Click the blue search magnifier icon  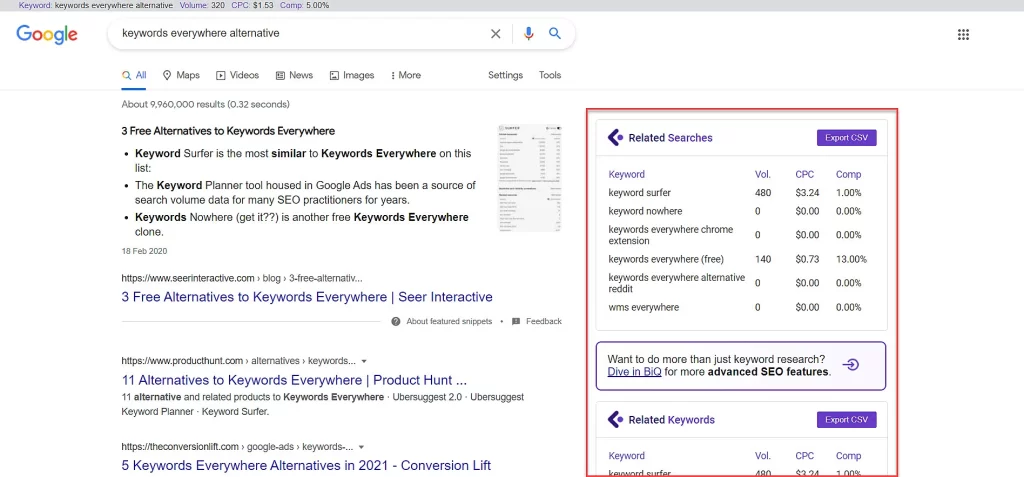(555, 33)
